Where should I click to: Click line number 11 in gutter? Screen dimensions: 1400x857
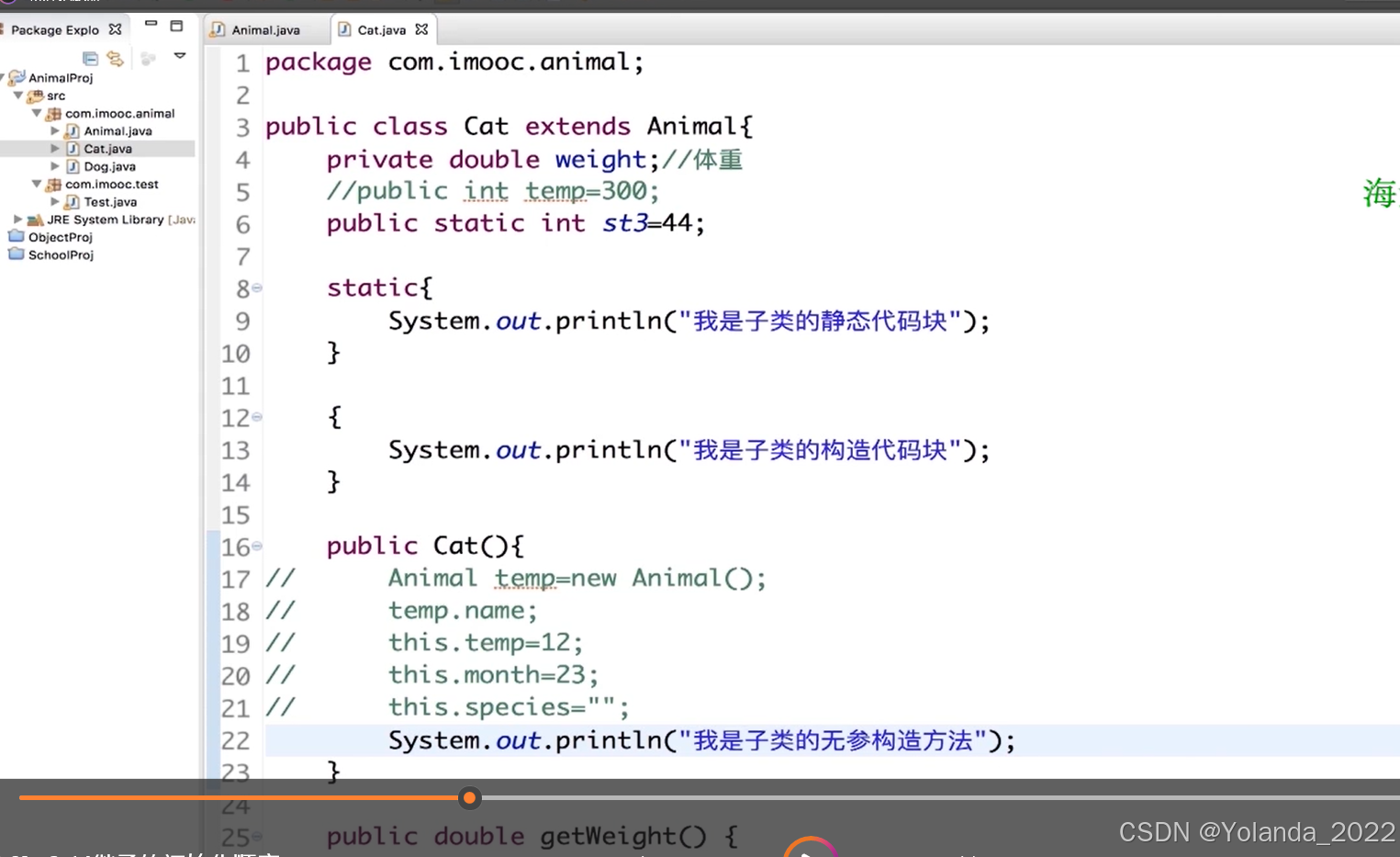235,386
